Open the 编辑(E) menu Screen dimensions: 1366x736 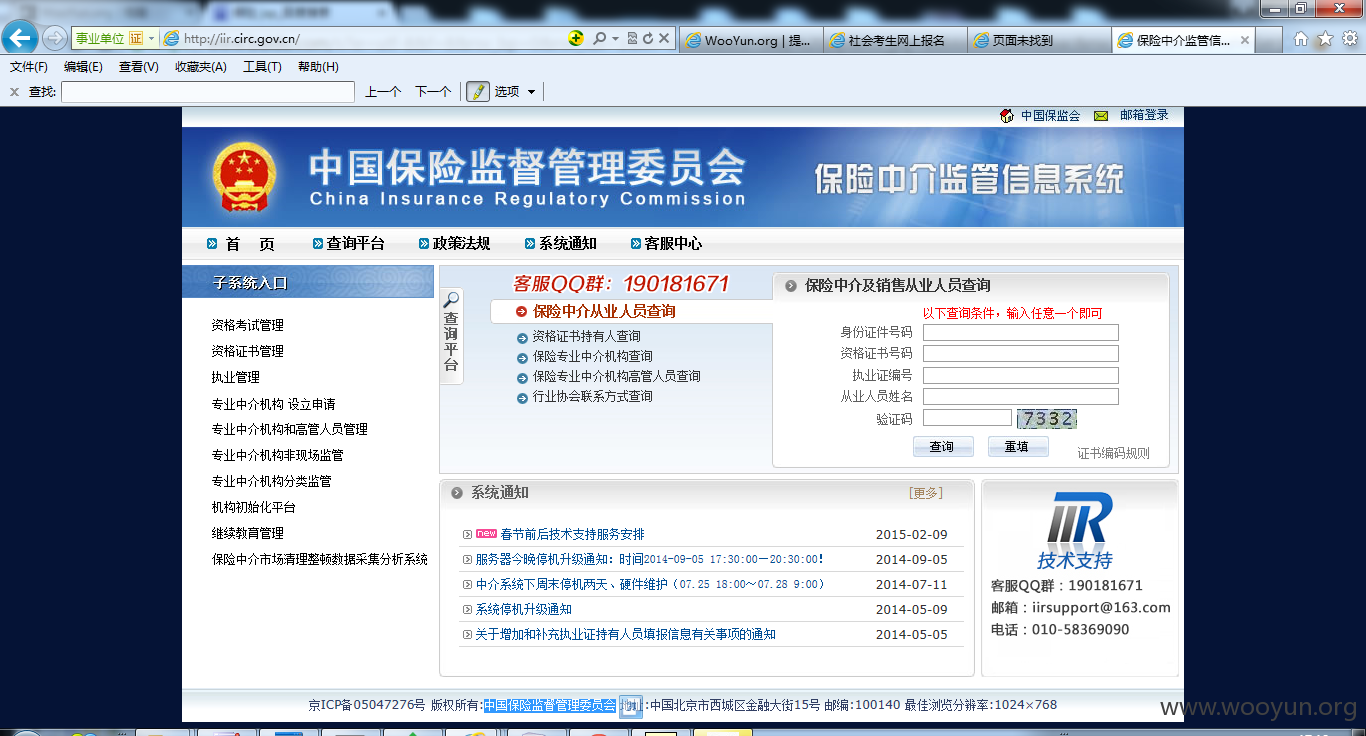pos(83,67)
